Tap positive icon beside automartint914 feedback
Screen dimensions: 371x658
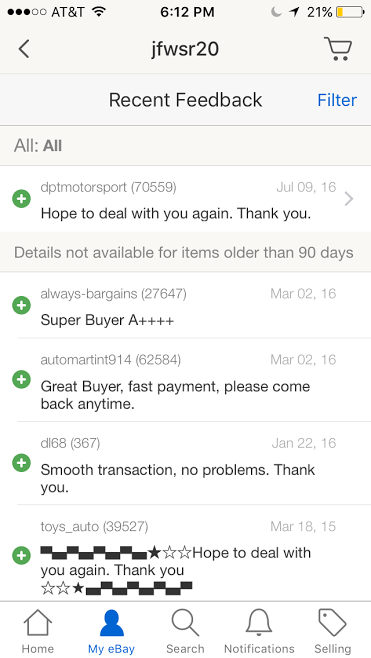click(x=21, y=380)
